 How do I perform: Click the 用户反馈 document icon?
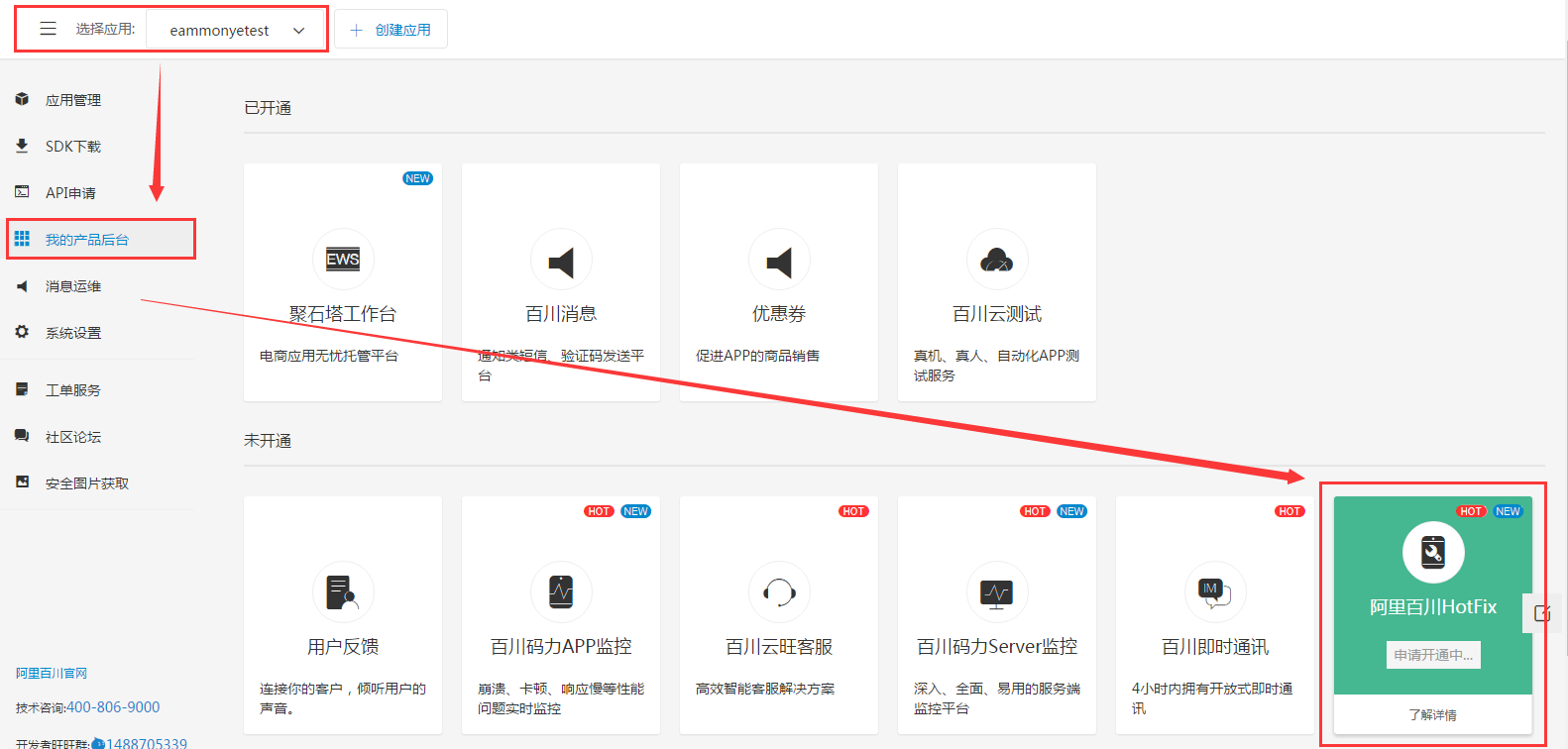[x=343, y=592]
